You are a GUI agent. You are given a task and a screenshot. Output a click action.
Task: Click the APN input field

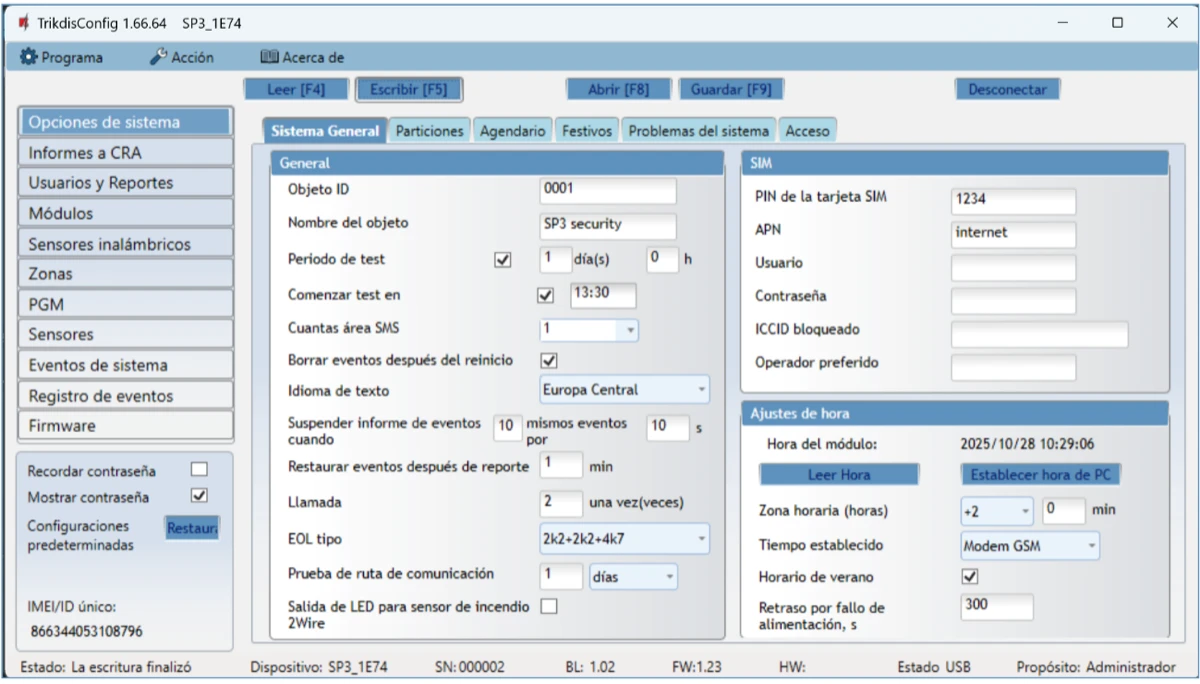pos(1013,233)
